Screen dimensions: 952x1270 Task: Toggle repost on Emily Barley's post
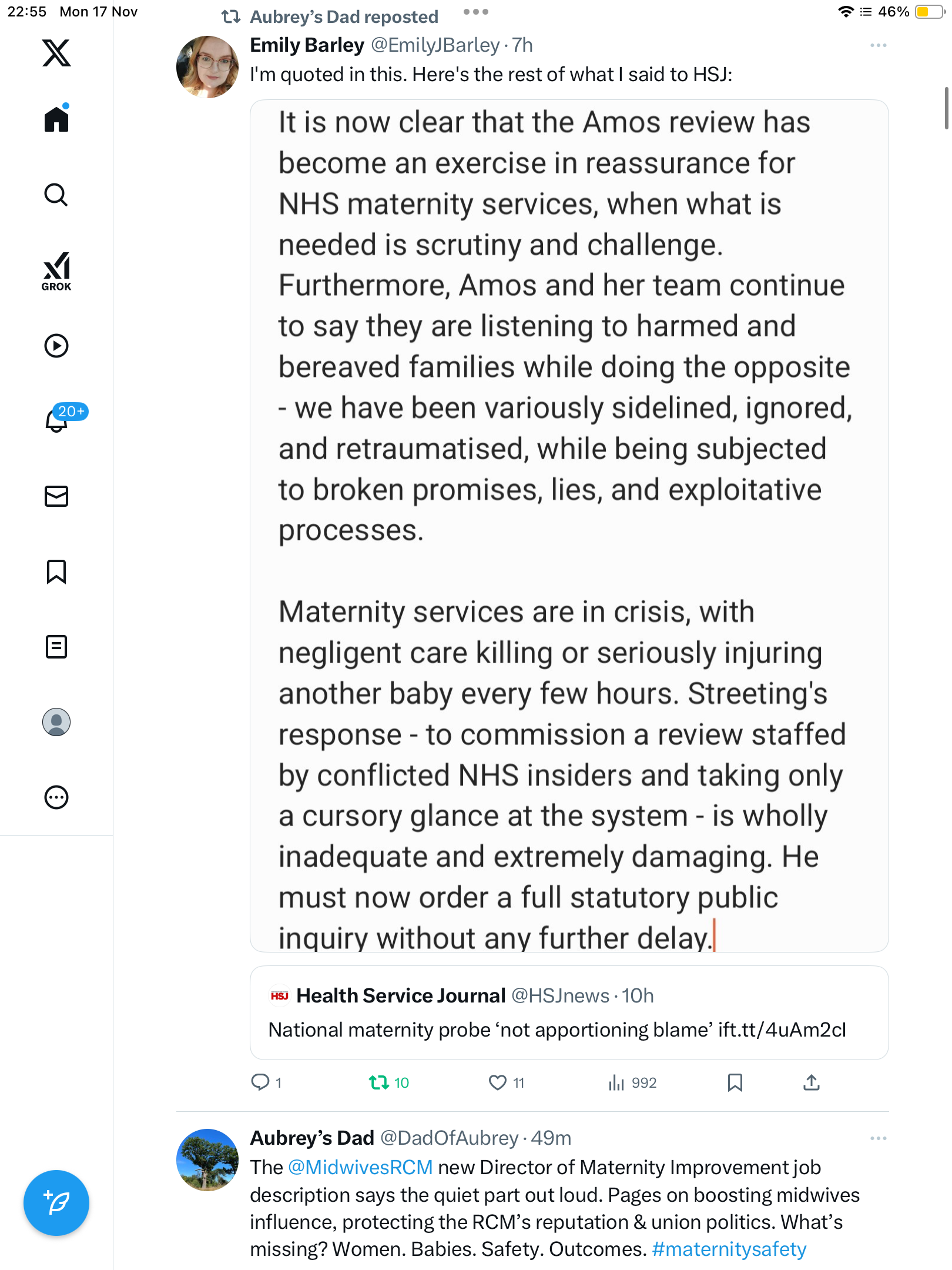pos(379,1082)
